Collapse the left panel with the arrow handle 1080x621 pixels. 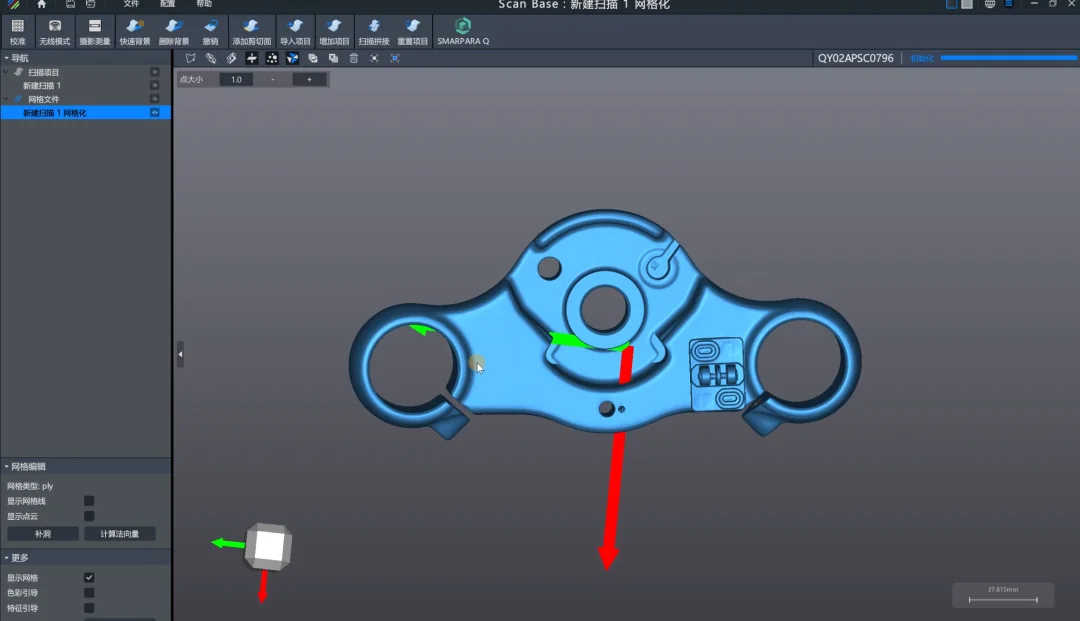point(180,355)
